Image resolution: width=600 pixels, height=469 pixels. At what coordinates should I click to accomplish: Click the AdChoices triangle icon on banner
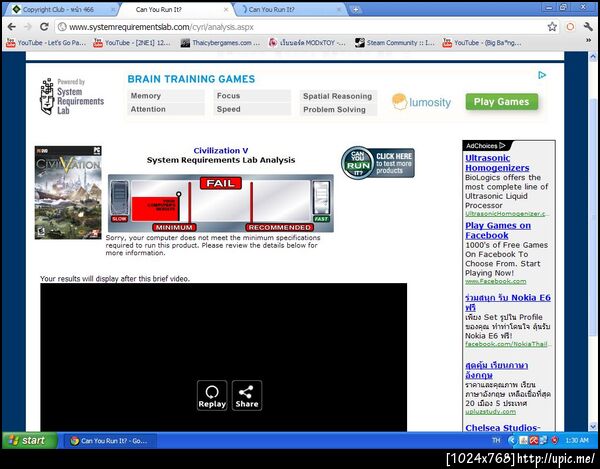(542, 75)
